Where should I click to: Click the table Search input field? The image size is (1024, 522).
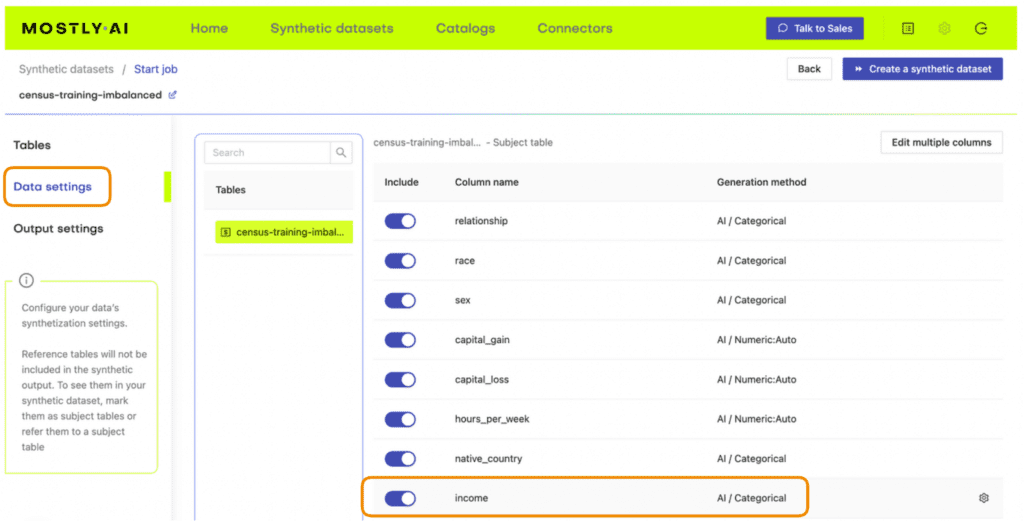click(267, 152)
